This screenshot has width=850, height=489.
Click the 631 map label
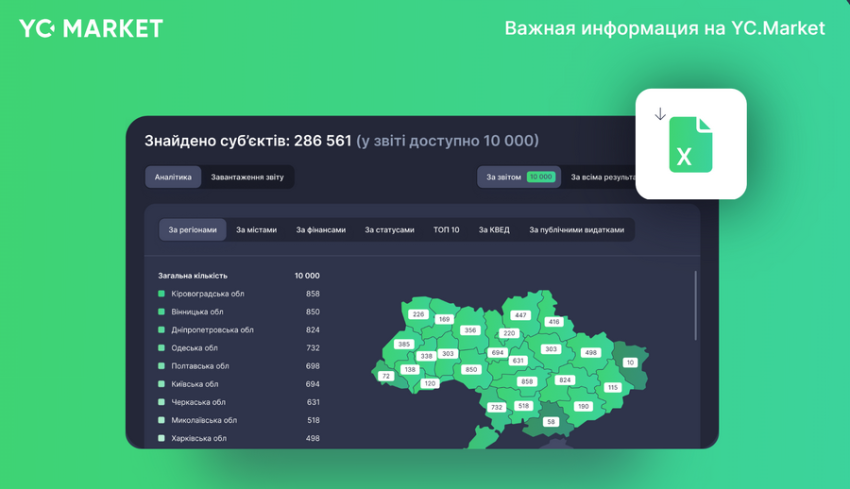point(518,361)
